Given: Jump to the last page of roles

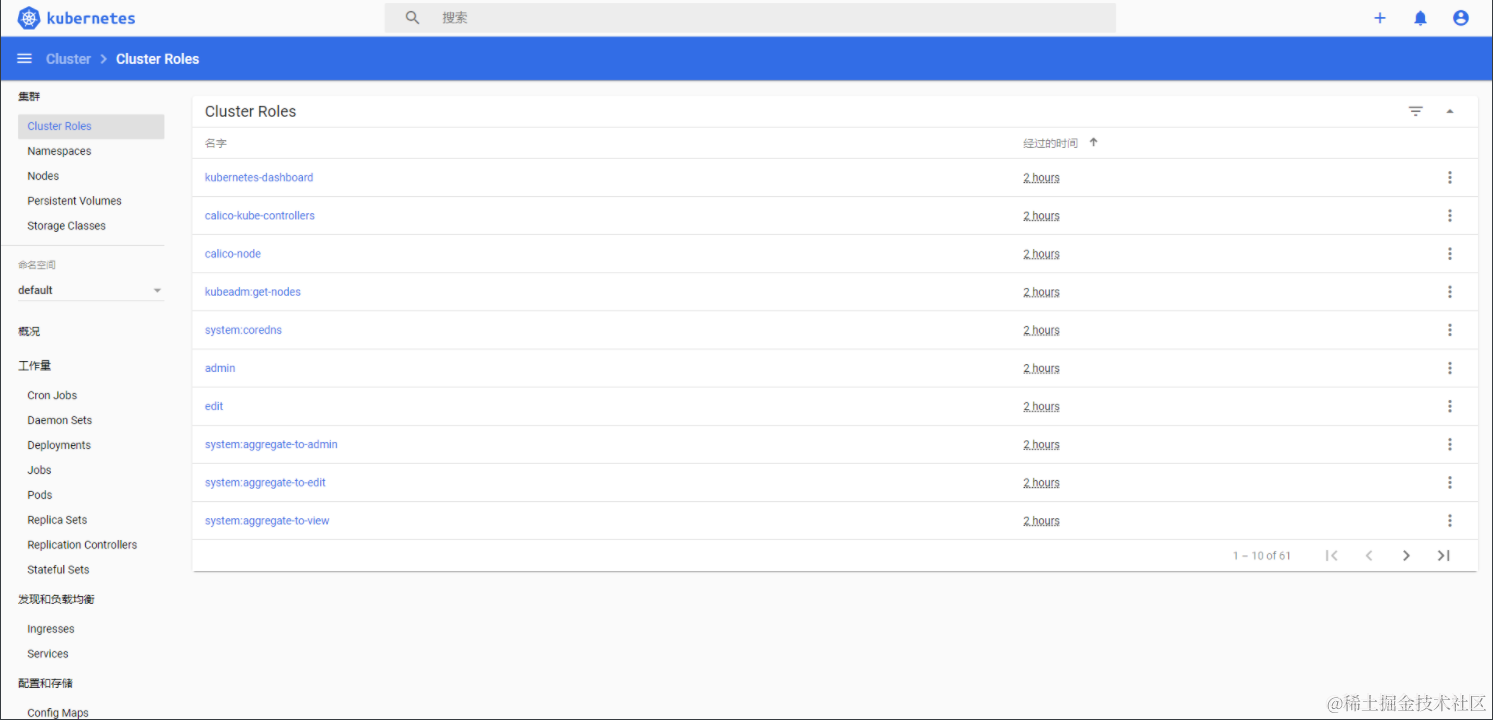Looking at the screenshot, I should tap(1443, 556).
